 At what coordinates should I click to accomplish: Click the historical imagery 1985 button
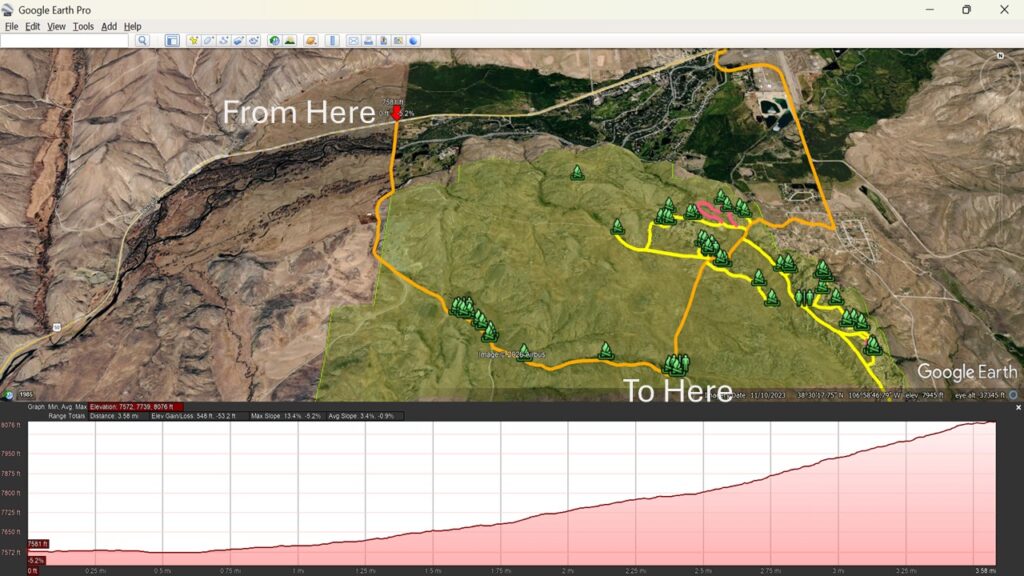coord(25,394)
